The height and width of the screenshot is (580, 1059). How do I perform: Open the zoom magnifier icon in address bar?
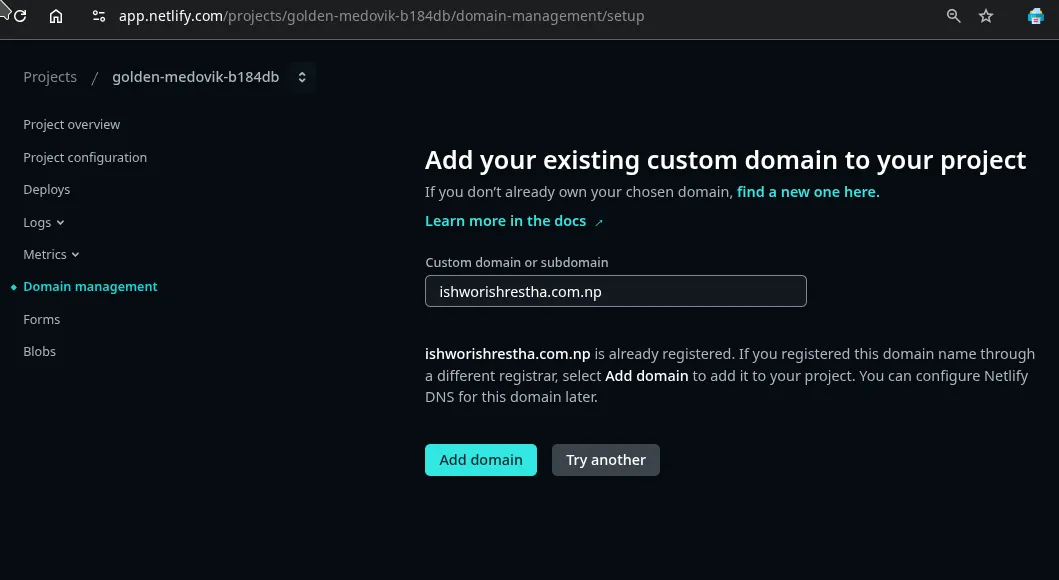pyautogui.click(x=953, y=16)
